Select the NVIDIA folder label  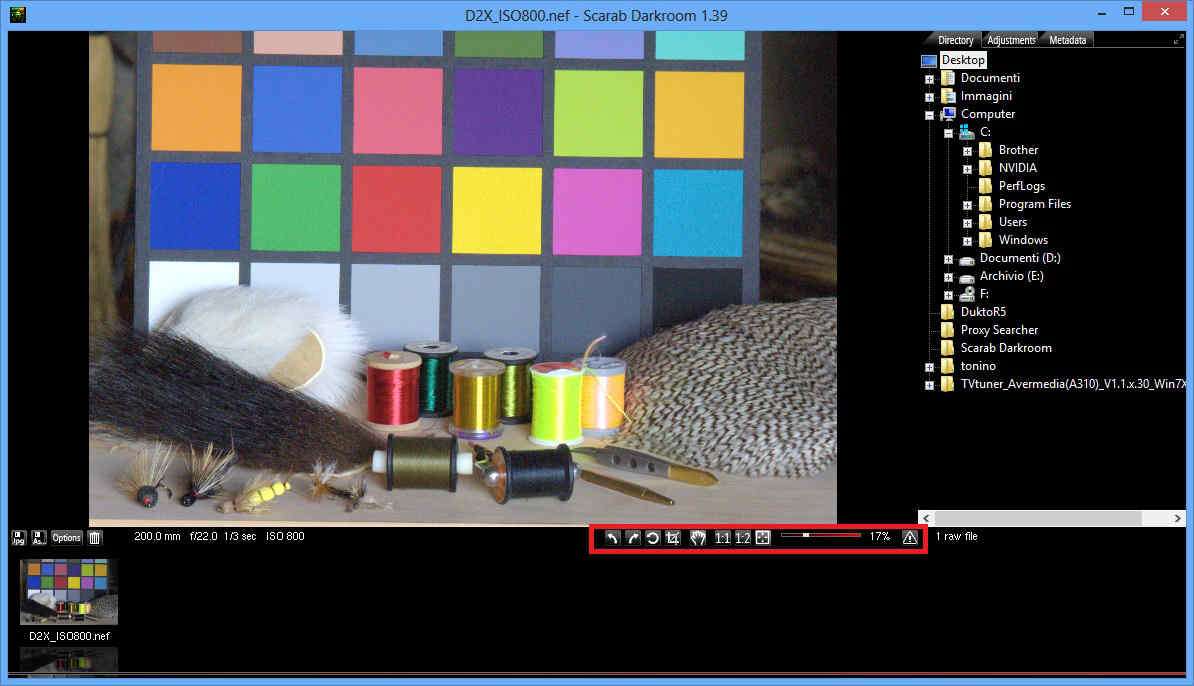(x=1017, y=168)
